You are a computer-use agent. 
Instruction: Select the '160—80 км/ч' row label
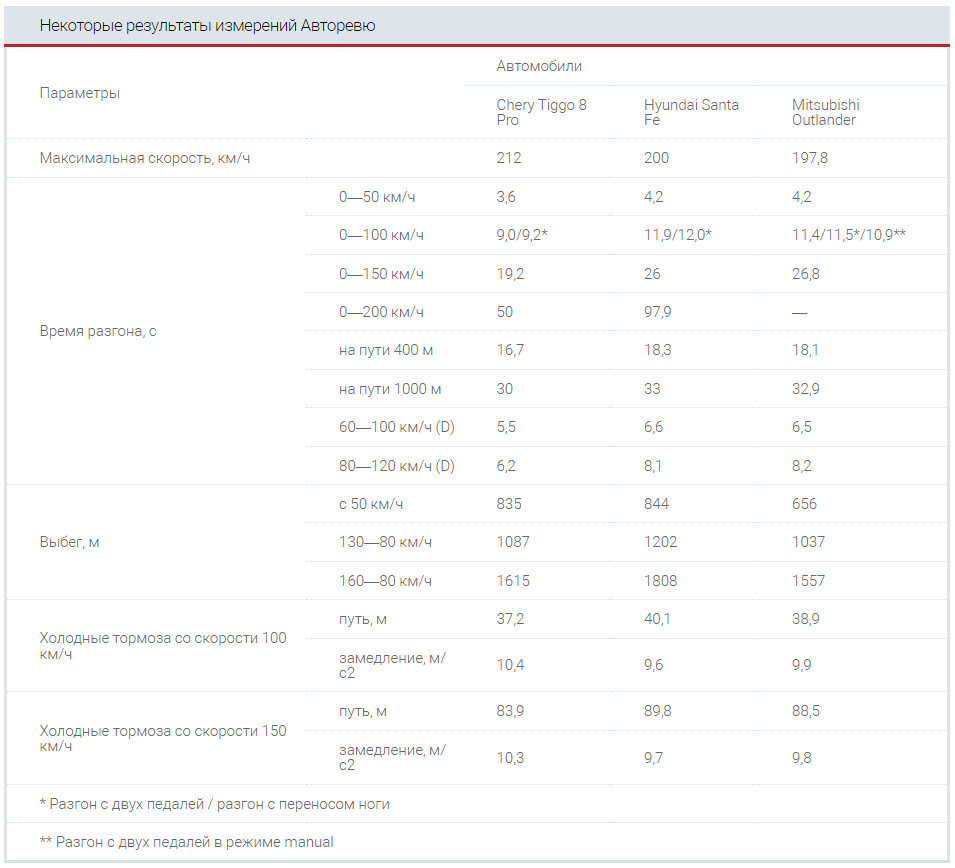click(x=386, y=581)
